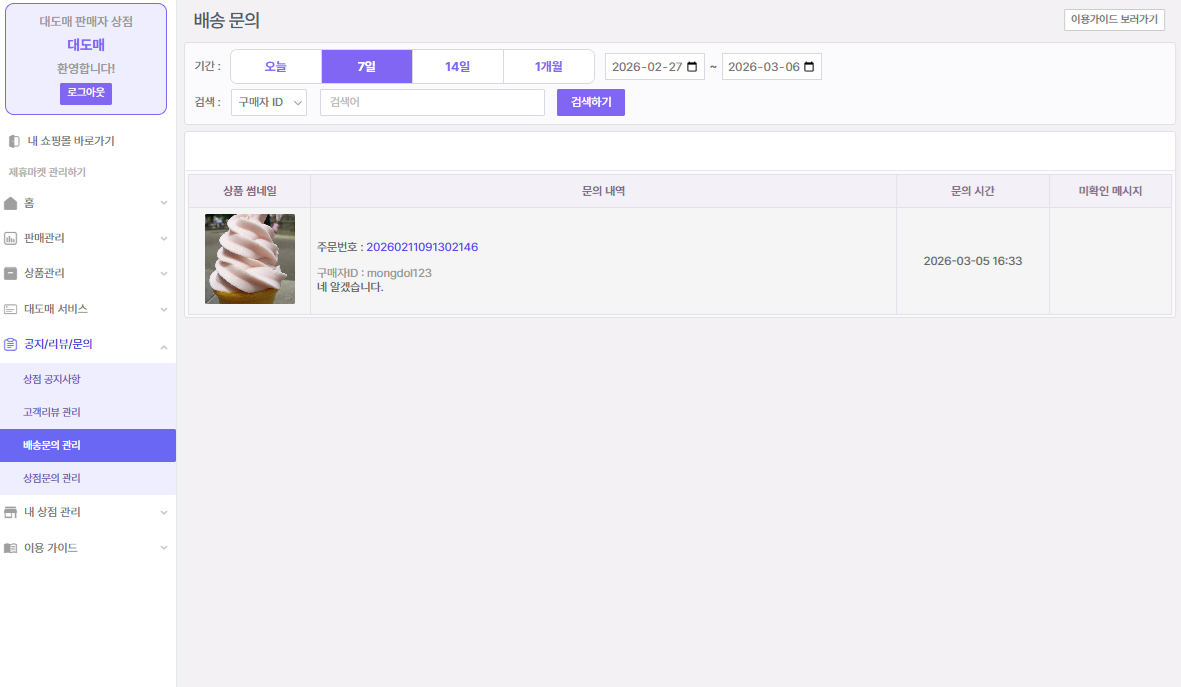
Task: Collapse the 공지/리뷰/문의 menu chevron
Action: tap(164, 344)
